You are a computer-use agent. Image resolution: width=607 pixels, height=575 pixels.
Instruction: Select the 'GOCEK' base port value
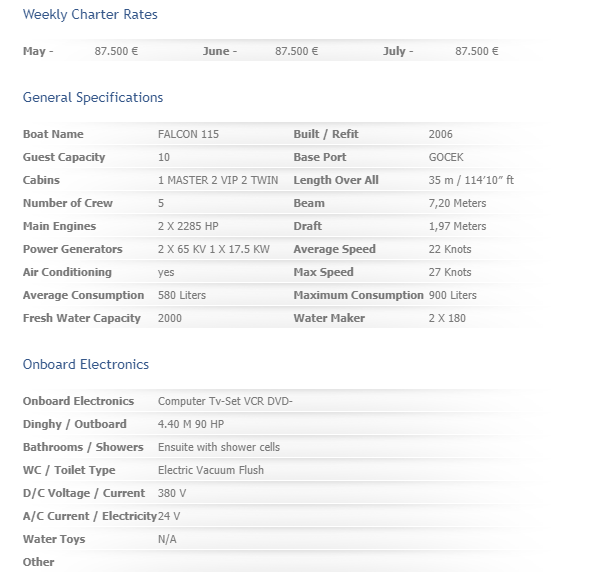pyautogui.click(x=446, y=157)
